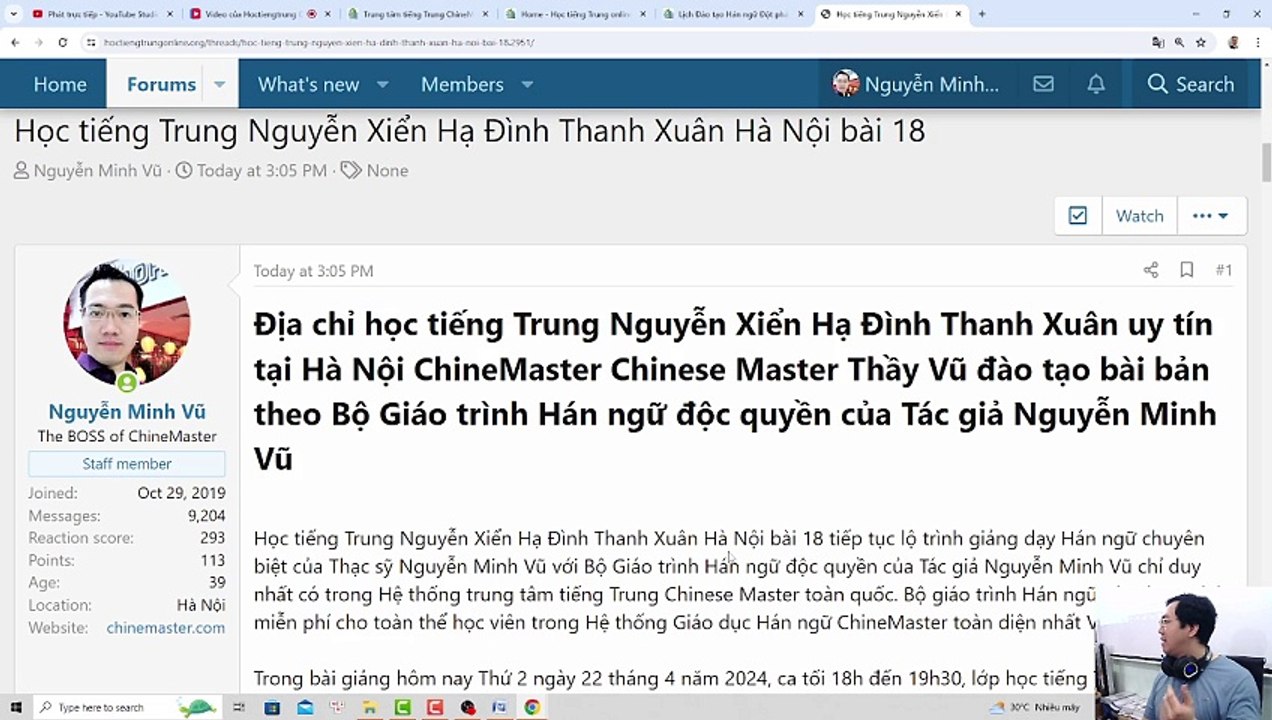
Task: Expand the What's new submenu arrow
Action: point(382,84)
